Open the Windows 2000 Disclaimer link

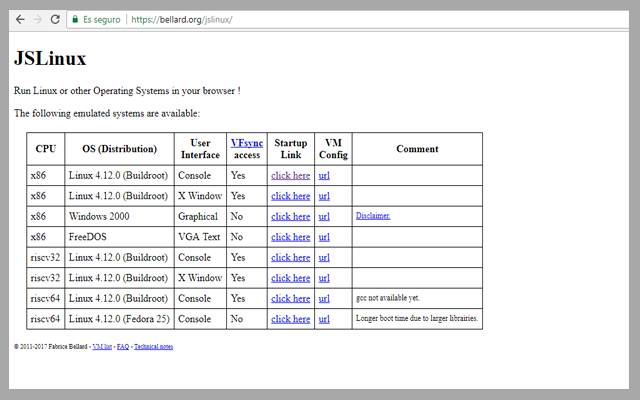(x=373, y=216)
